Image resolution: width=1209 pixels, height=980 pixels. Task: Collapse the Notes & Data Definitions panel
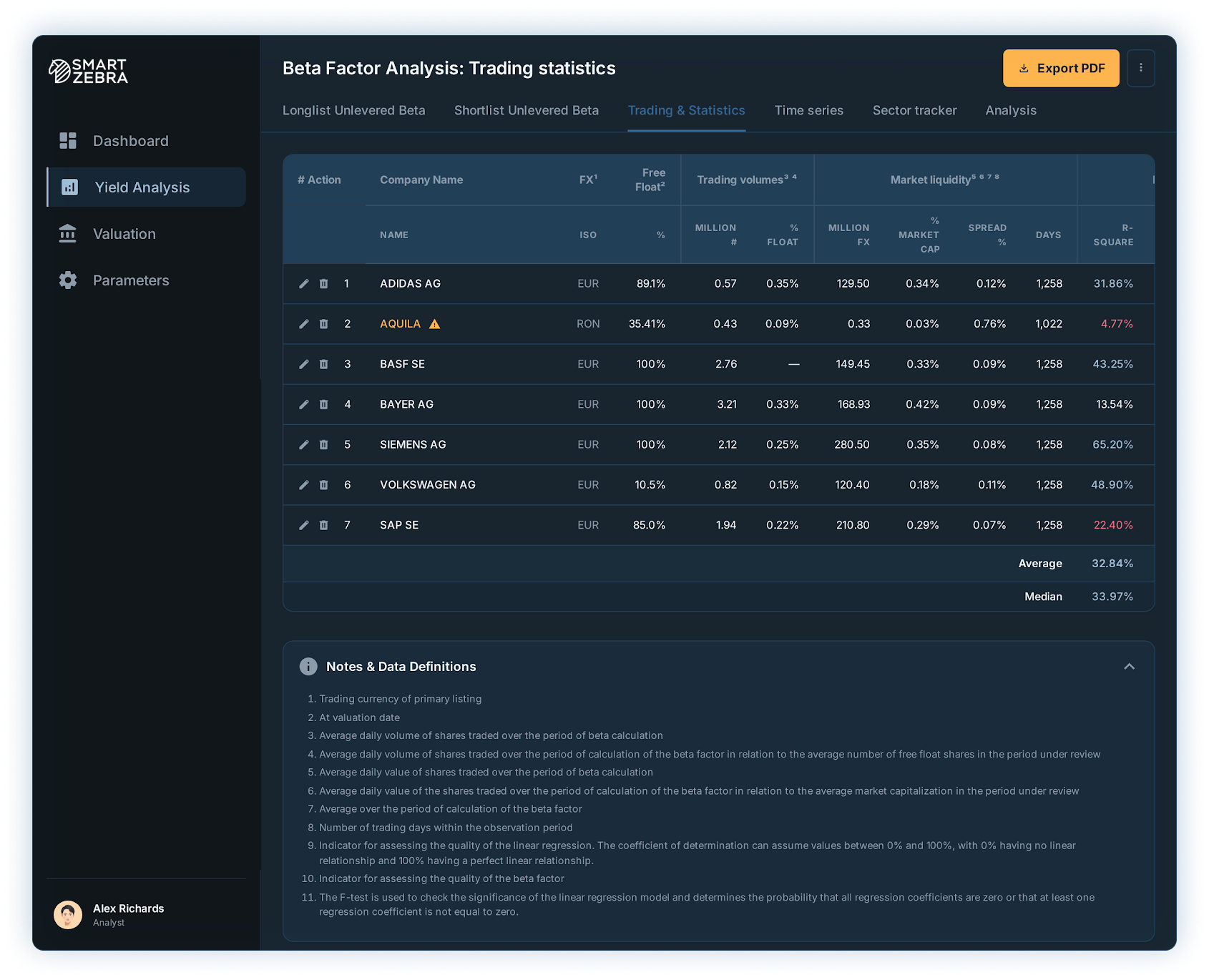coord(1130,667)
